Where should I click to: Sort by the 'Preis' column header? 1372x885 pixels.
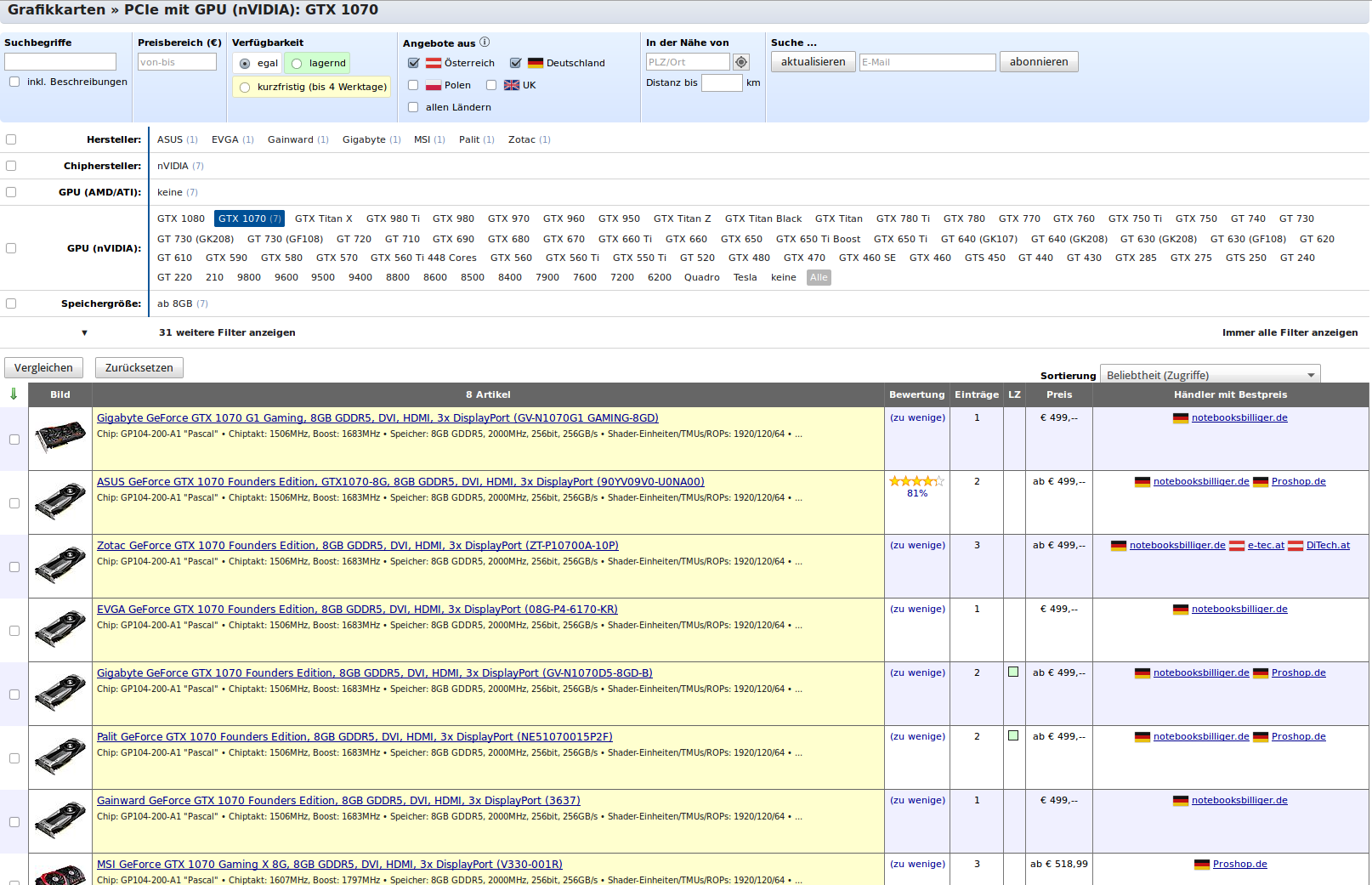(1059, 394)
